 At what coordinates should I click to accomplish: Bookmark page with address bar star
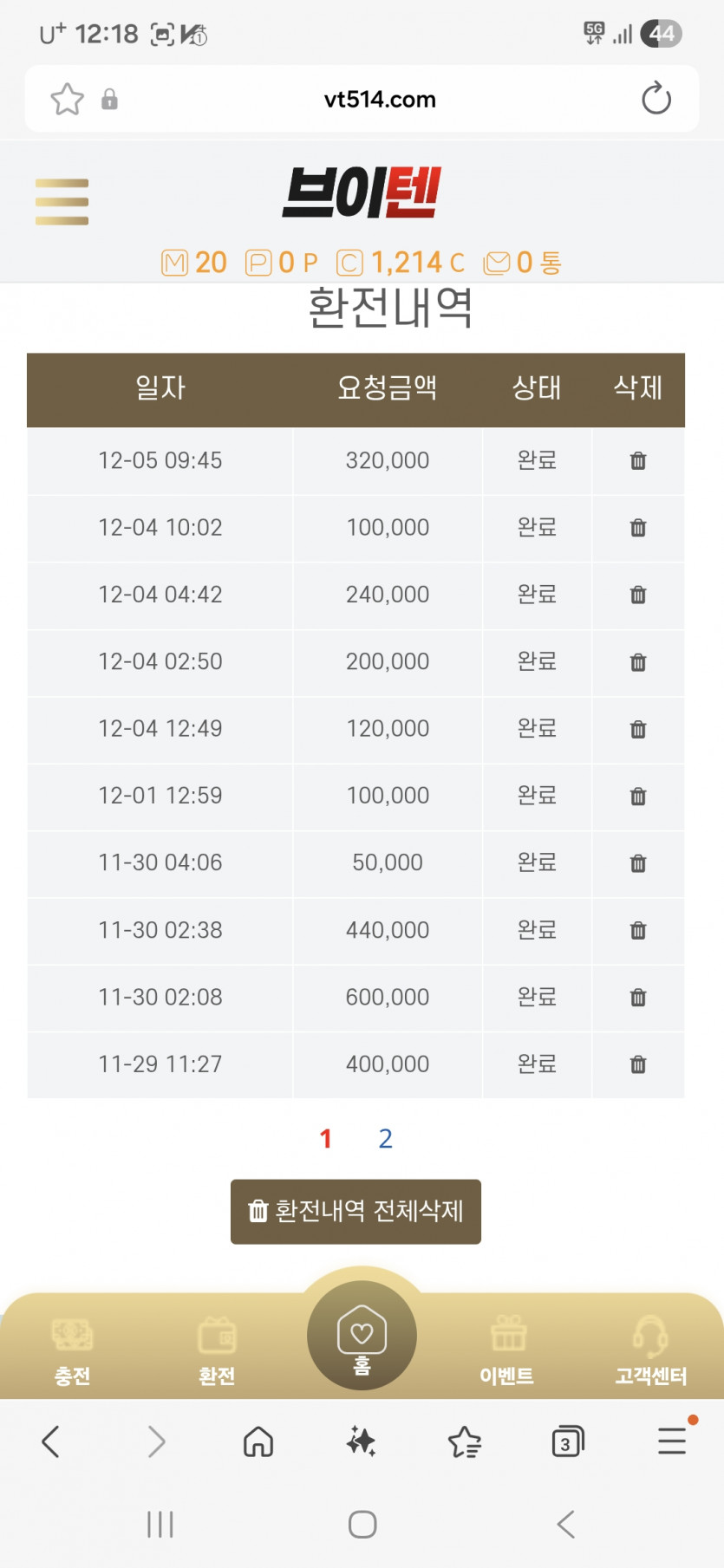pyautogui.click(x=67, y=99)
